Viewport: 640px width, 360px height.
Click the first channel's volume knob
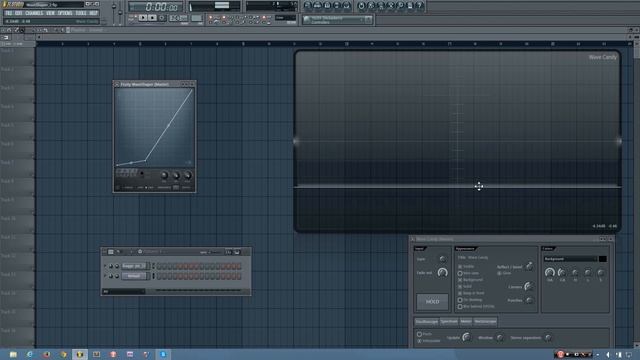(x=117, y=266)
